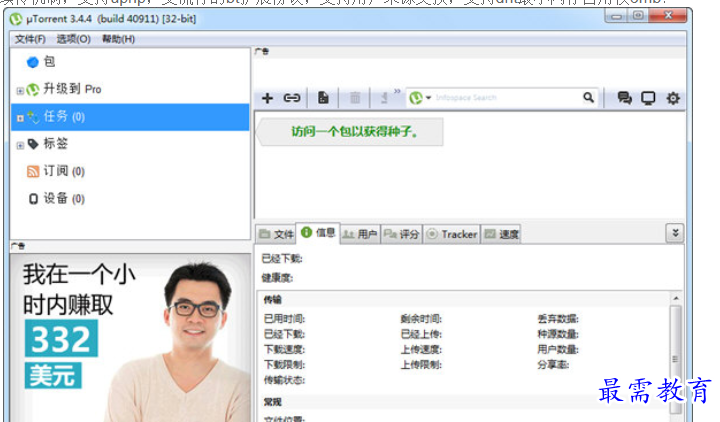Click the blue hexagon icon beside 包
This screenshot has height=422, width=720.
(33, 62)
